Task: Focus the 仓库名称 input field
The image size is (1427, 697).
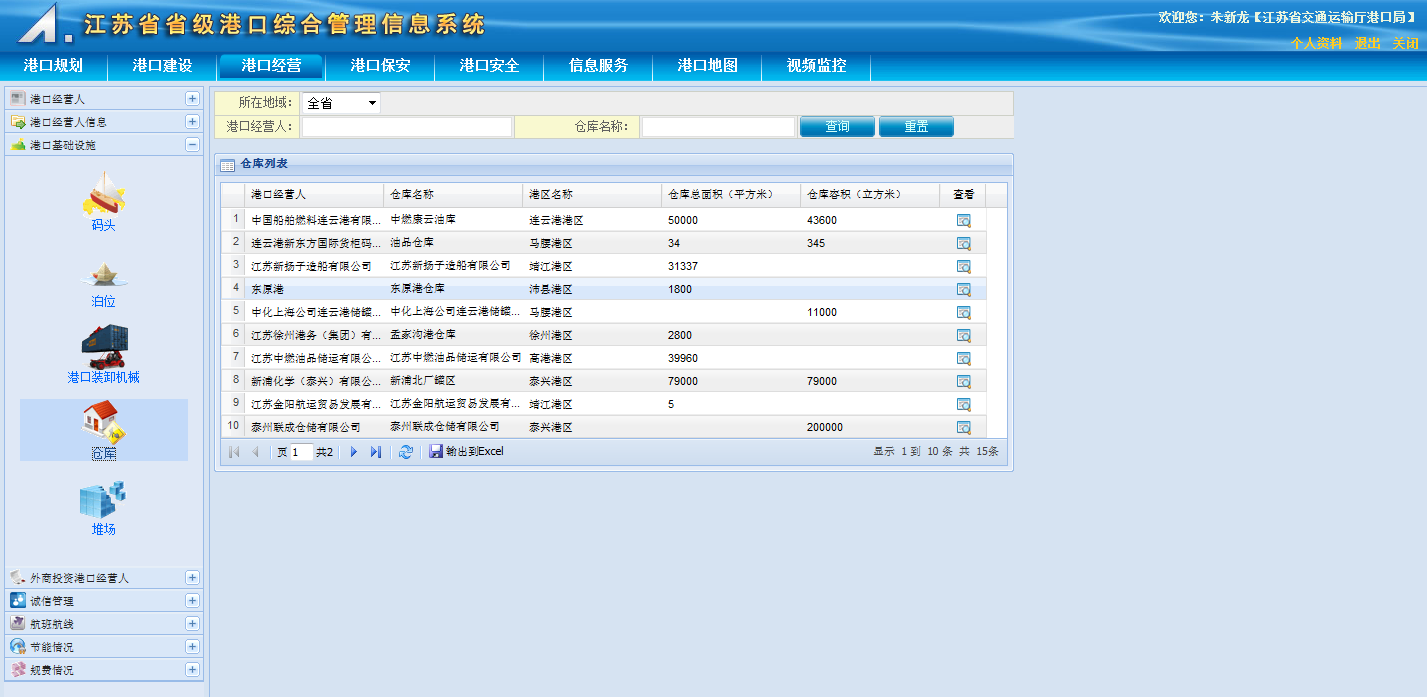Action: (718, 127)
